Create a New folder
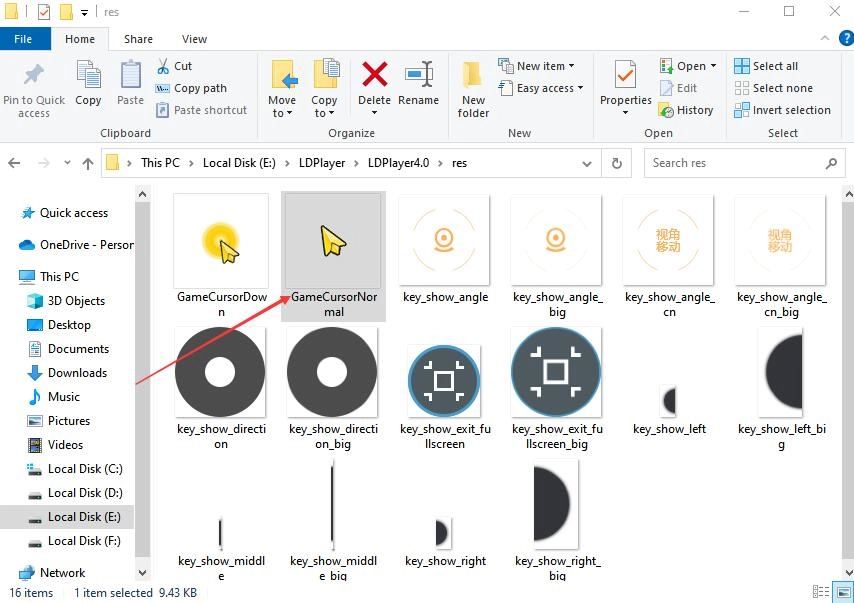Screen dimensions: 854x603 pos(473,89)
